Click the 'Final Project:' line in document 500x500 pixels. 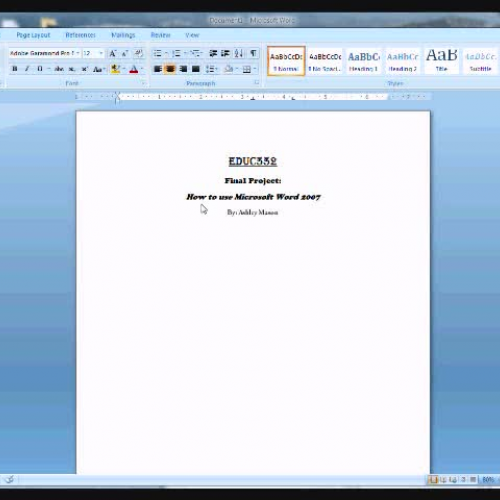point(253,181)
